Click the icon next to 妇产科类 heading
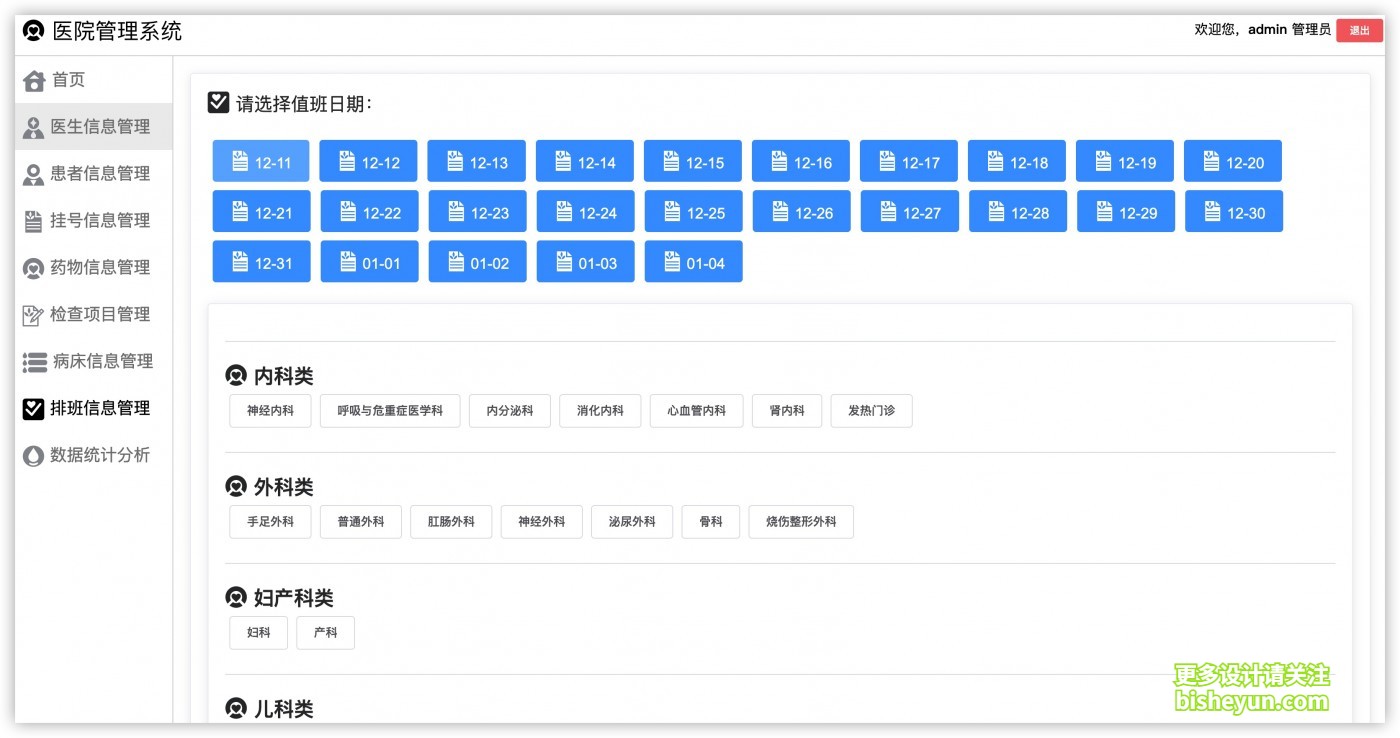Image resolution: width=1400 pixels, height=738 pixels. 236,598
